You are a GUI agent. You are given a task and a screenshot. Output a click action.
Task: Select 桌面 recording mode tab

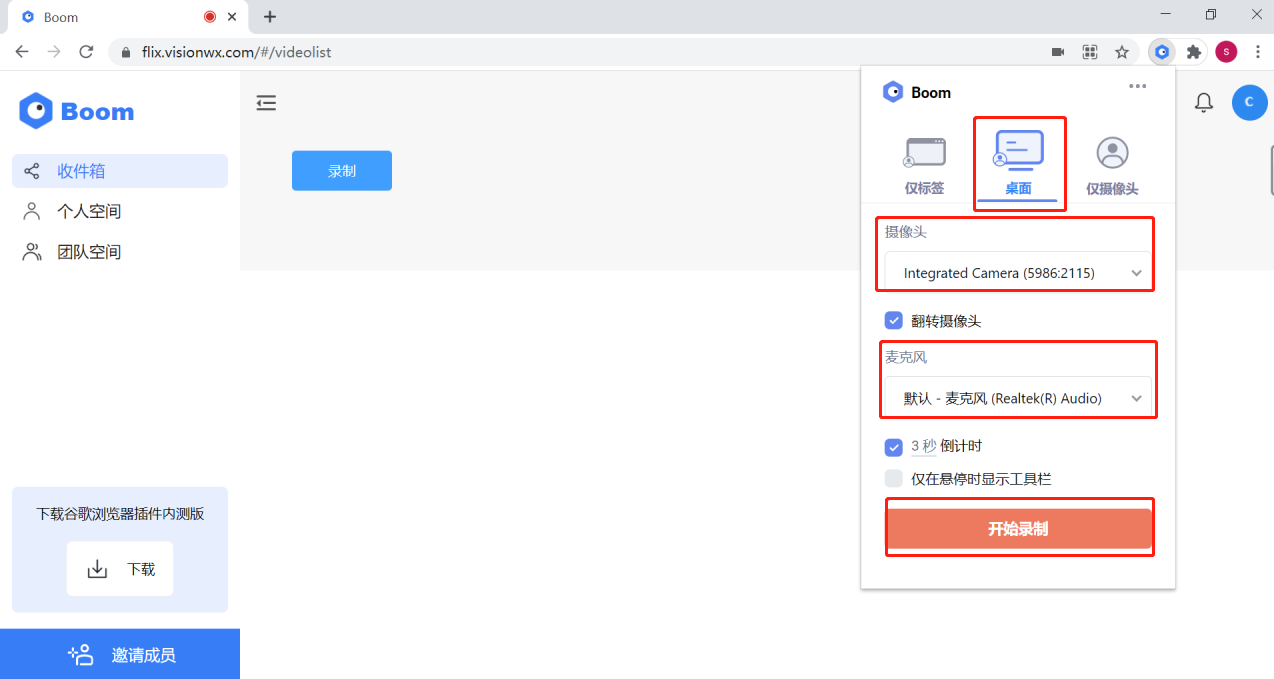click(x=1018, y=162)
